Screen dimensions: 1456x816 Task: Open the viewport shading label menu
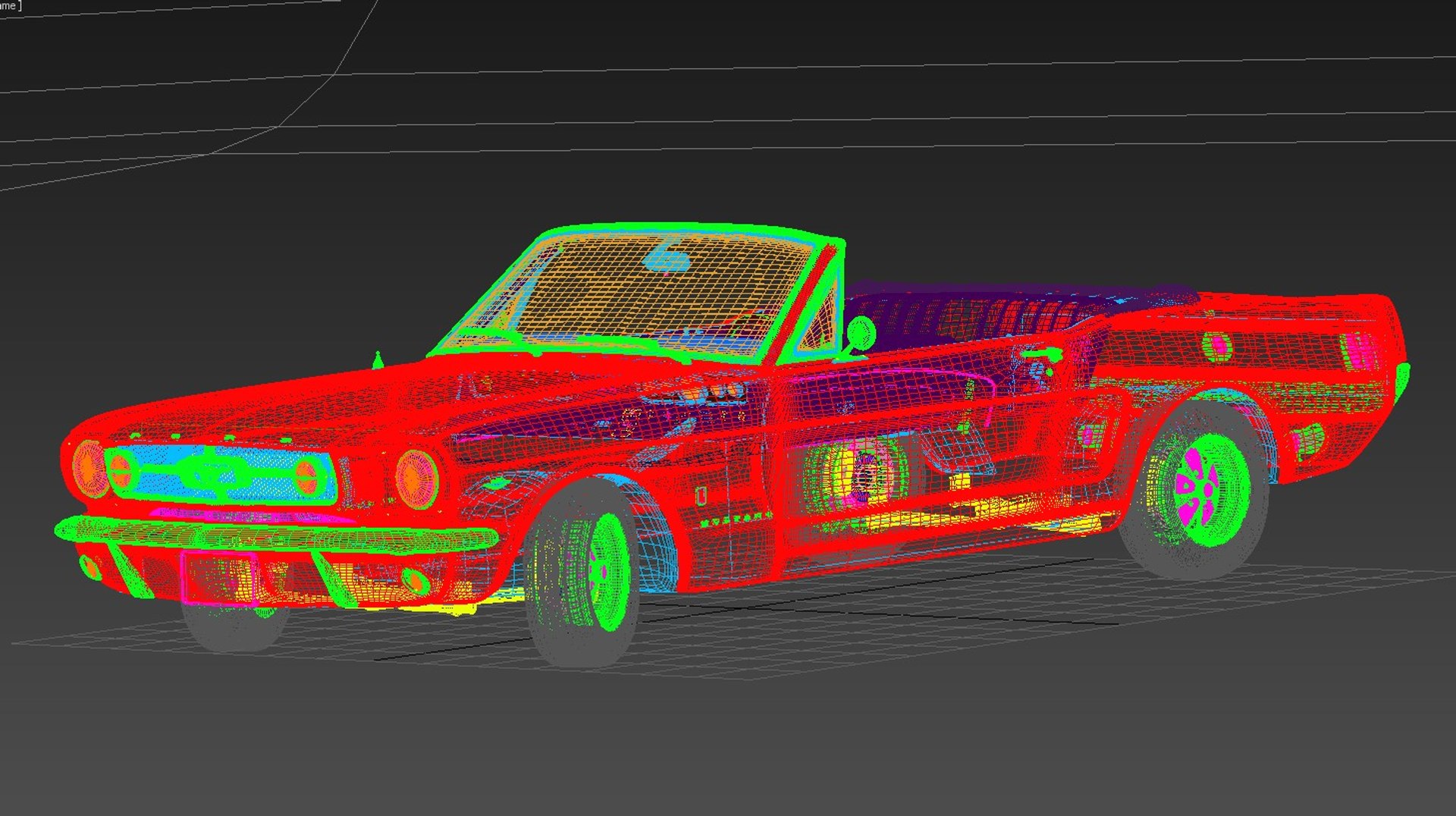tap(11, 5)
